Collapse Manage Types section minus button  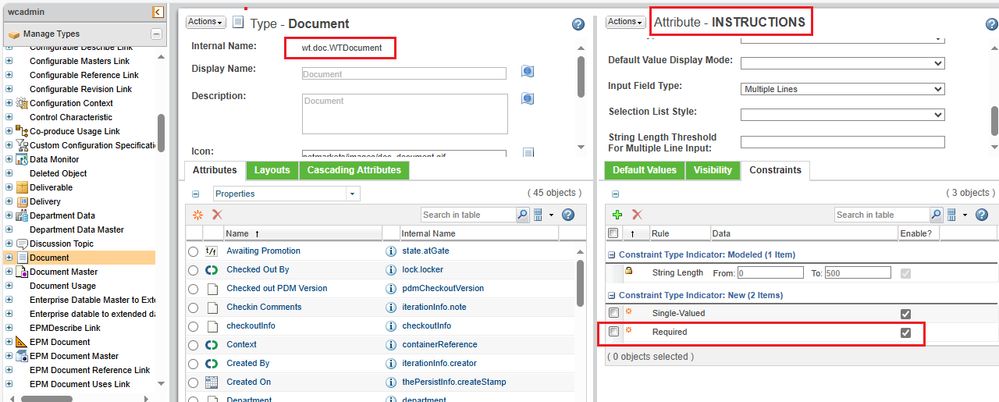pos(156,34)
